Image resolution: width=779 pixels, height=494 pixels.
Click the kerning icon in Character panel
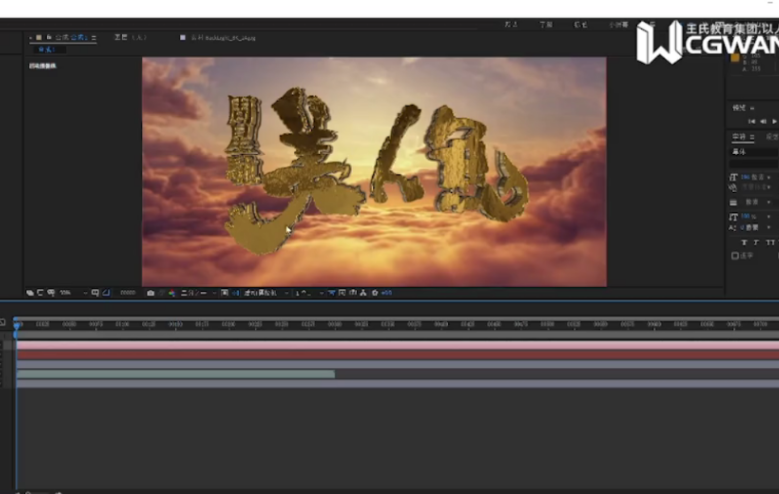[733, 187]
